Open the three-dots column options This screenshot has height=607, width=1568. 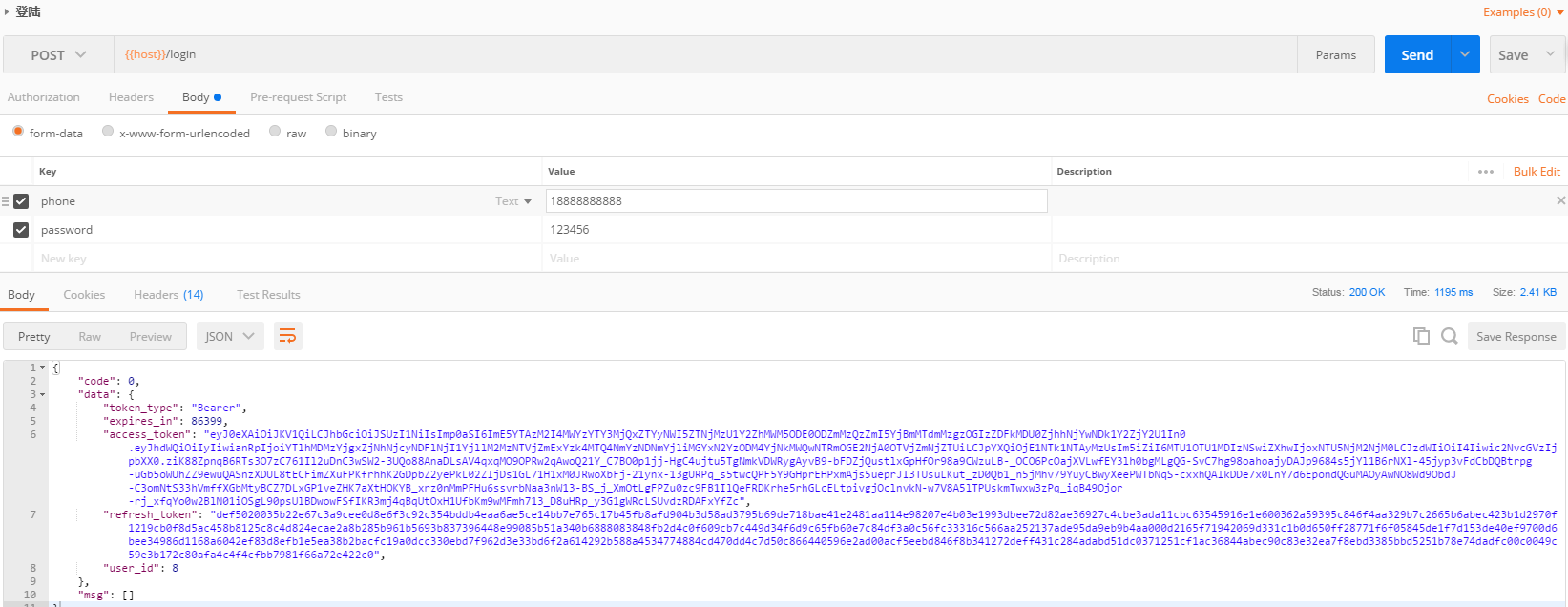1485,172
